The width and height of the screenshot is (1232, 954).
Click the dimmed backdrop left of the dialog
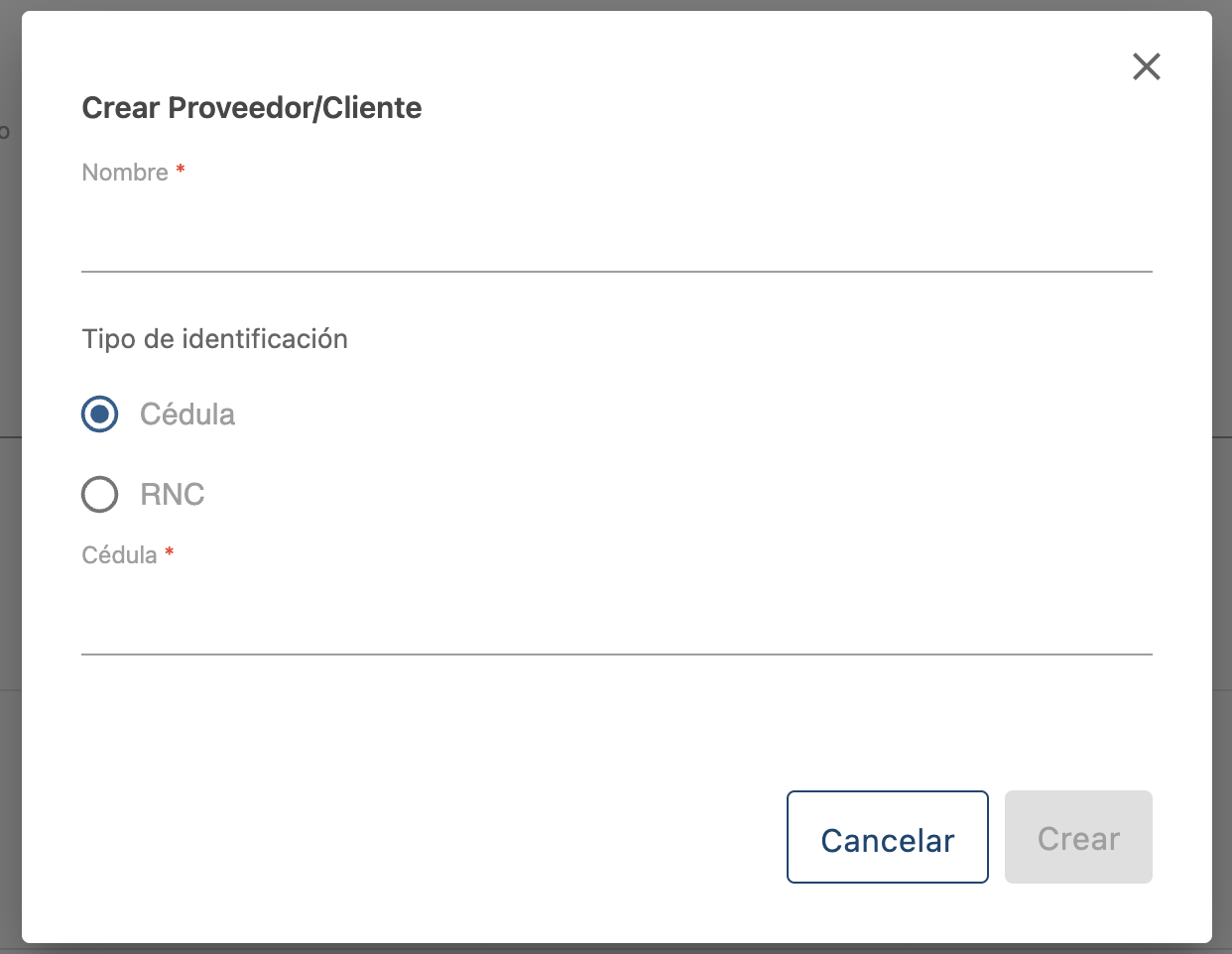click(10, 496)
